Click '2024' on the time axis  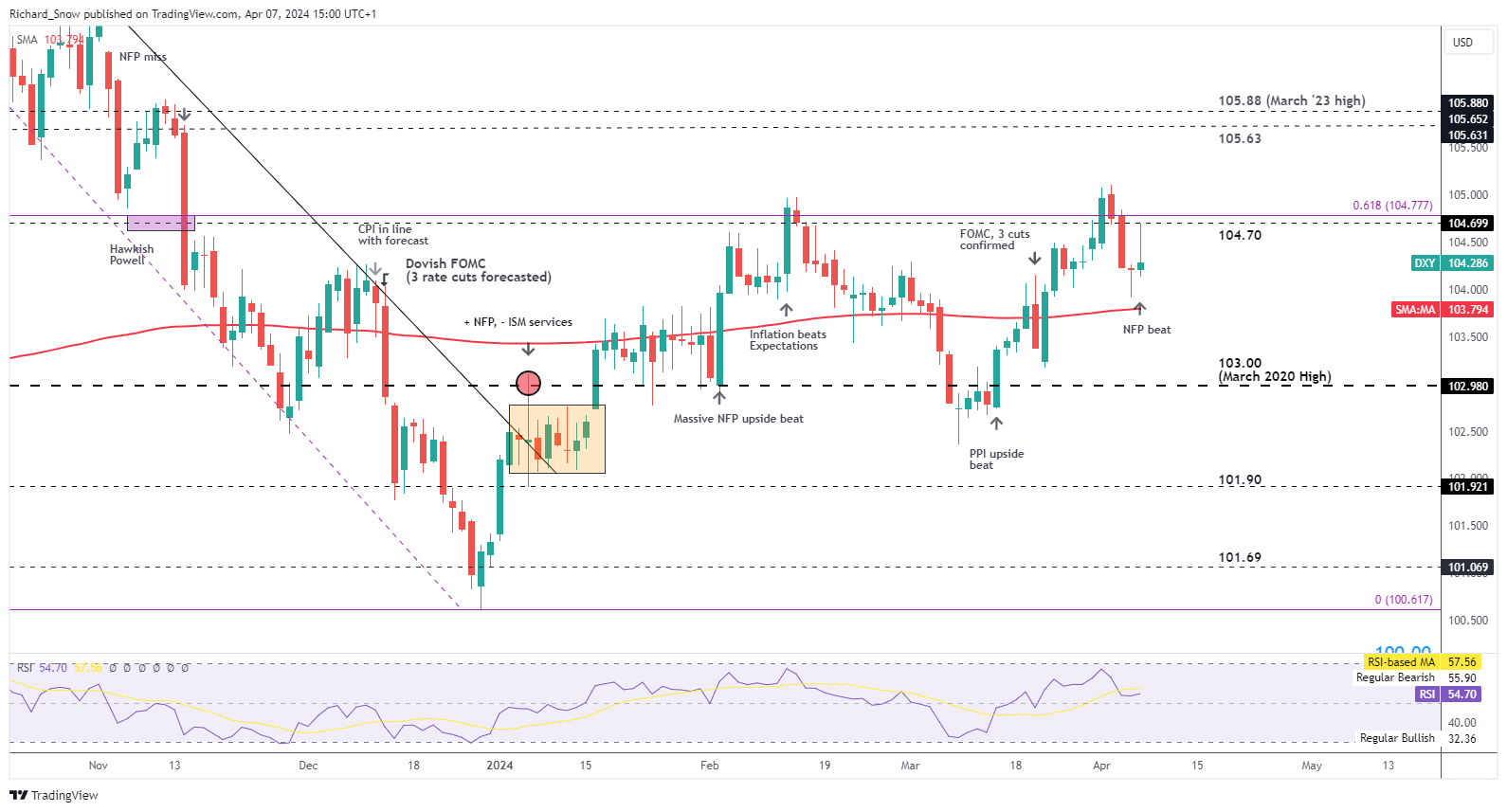pyautogui.click(x=499, y=766)
